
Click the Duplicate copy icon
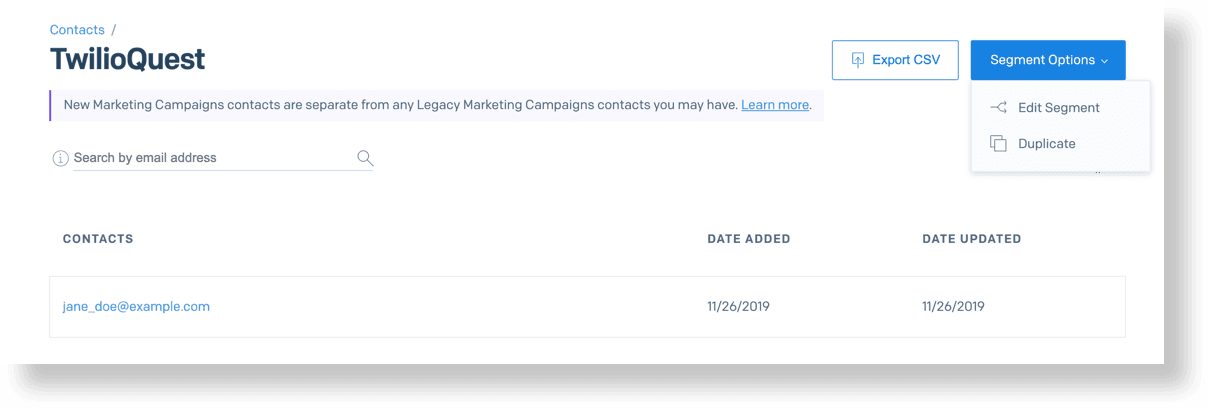point(997,144)
